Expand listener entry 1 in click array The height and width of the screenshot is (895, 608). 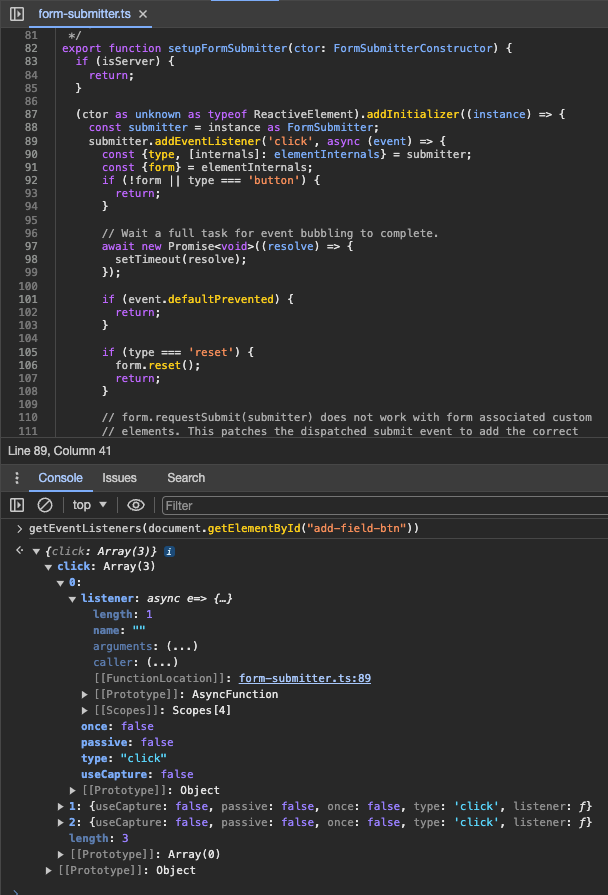(x=61, y=807)
